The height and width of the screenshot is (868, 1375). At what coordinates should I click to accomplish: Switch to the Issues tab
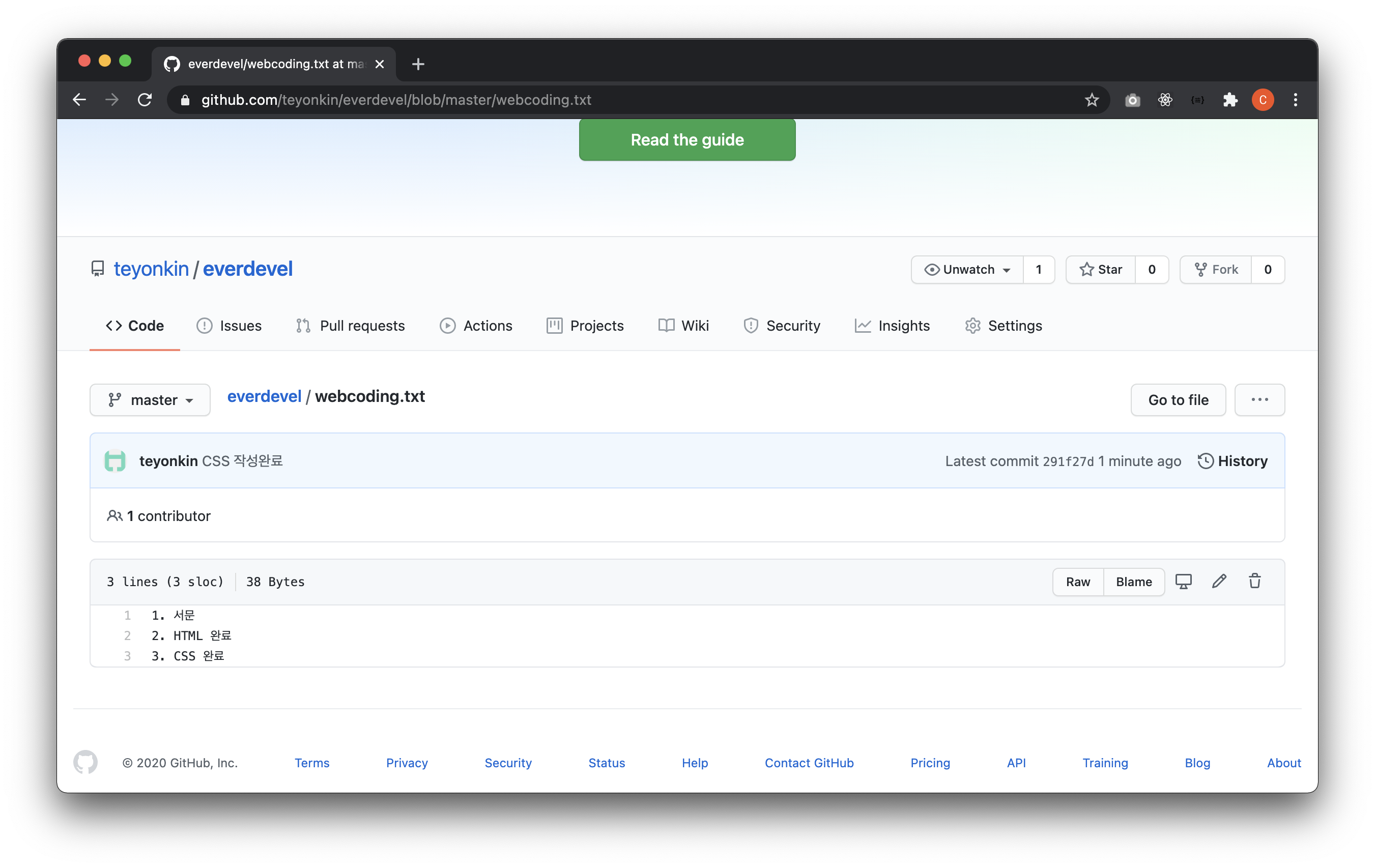point(229,326)
